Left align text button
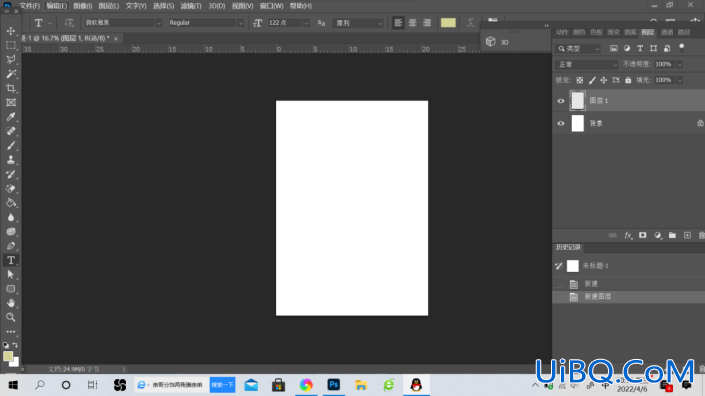Viewport: 705px width, 396px height. 398,22
